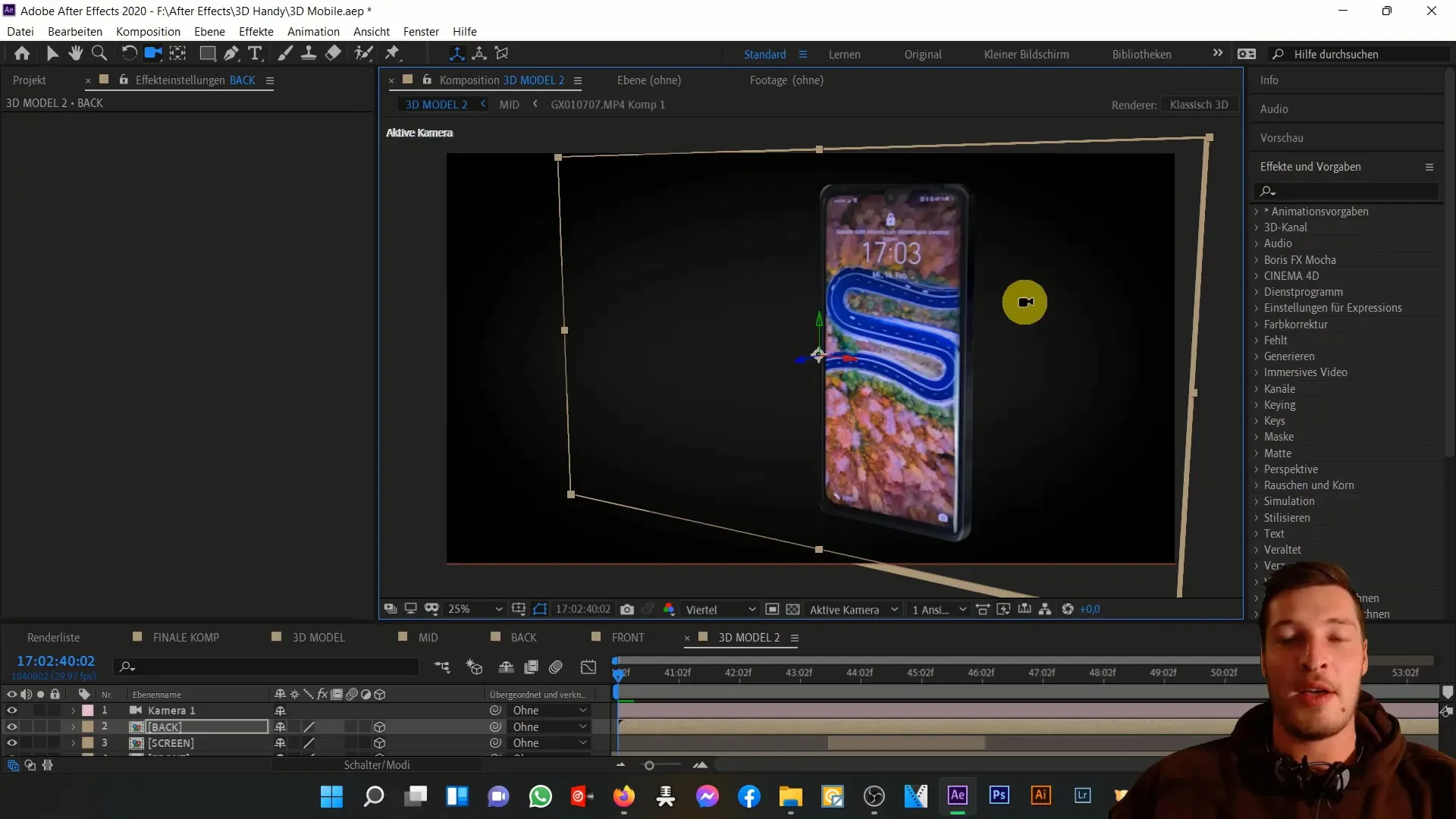Click the render queue icon

click(54, 637)
